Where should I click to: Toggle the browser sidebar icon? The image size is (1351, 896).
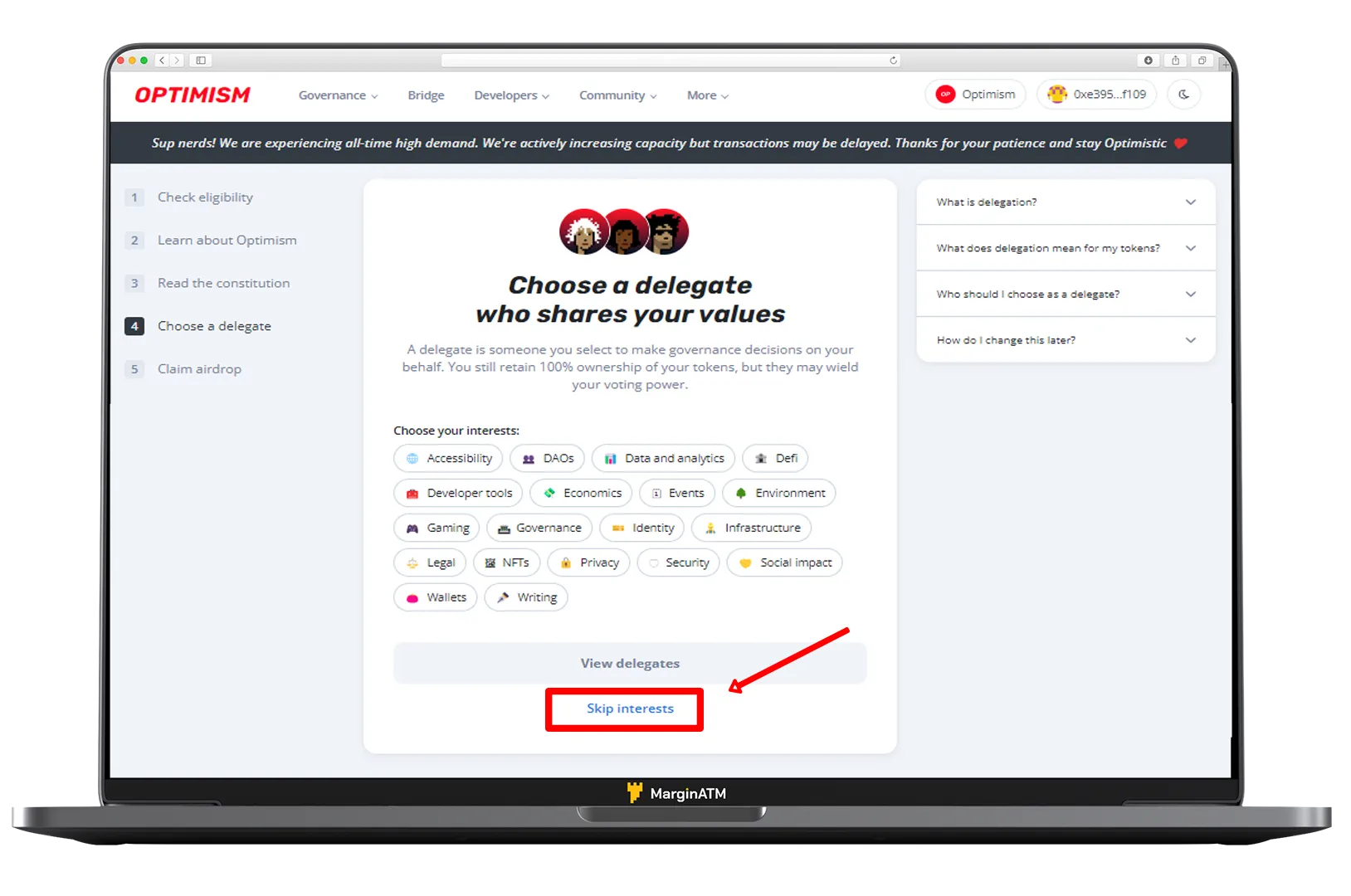tap(201, 61)
